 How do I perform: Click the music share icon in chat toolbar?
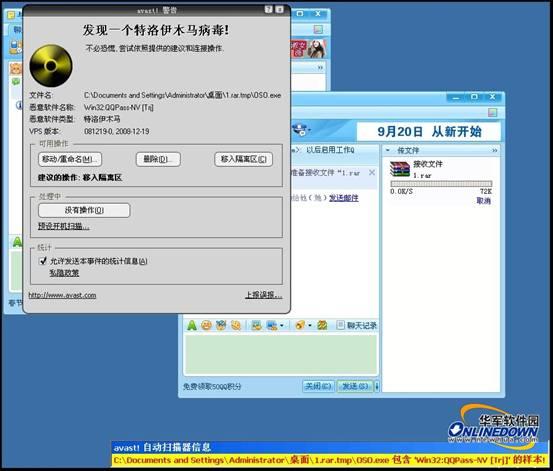pos(300,325)
